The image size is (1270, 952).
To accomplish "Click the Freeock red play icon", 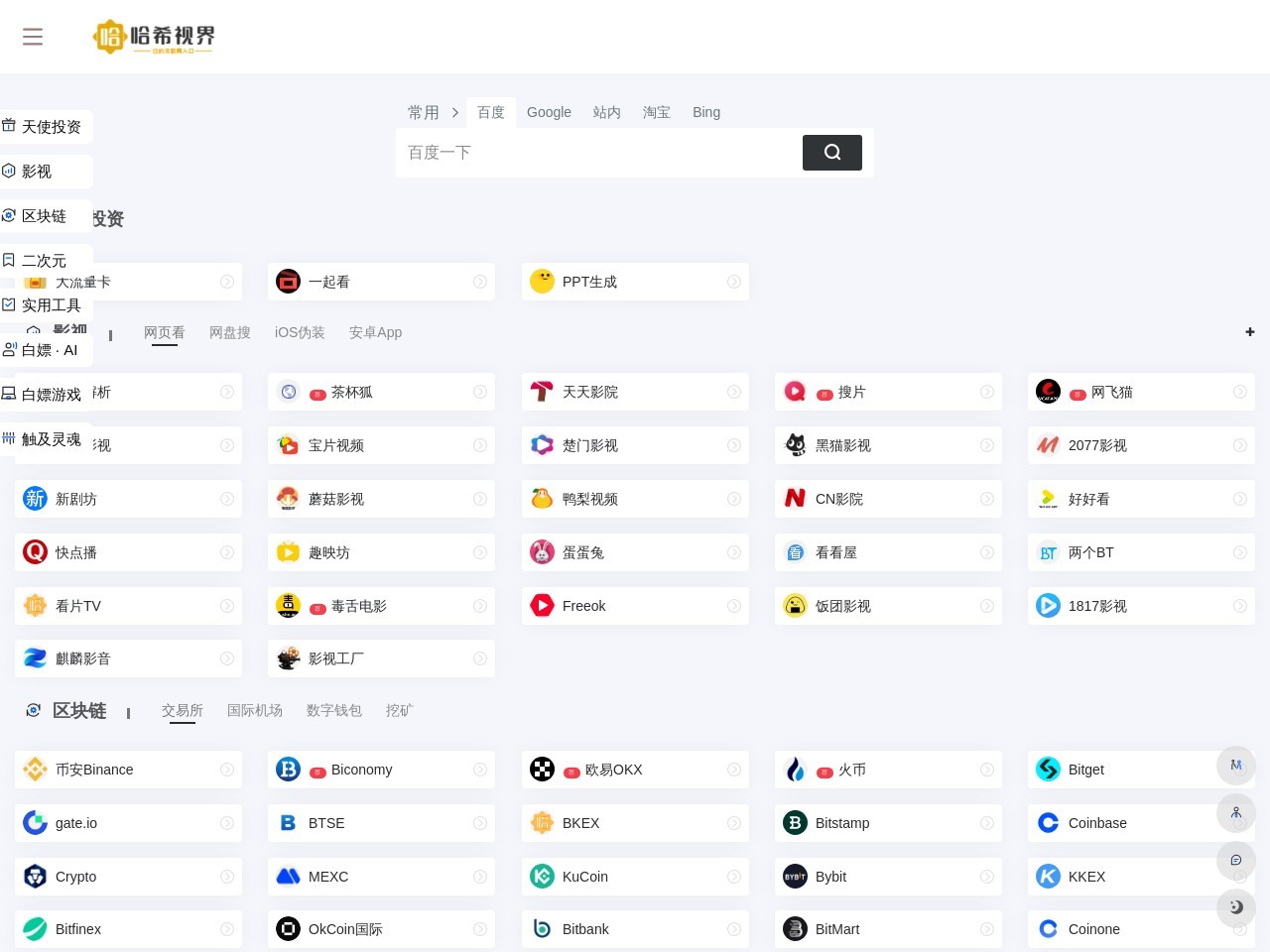I will (542, 606).
